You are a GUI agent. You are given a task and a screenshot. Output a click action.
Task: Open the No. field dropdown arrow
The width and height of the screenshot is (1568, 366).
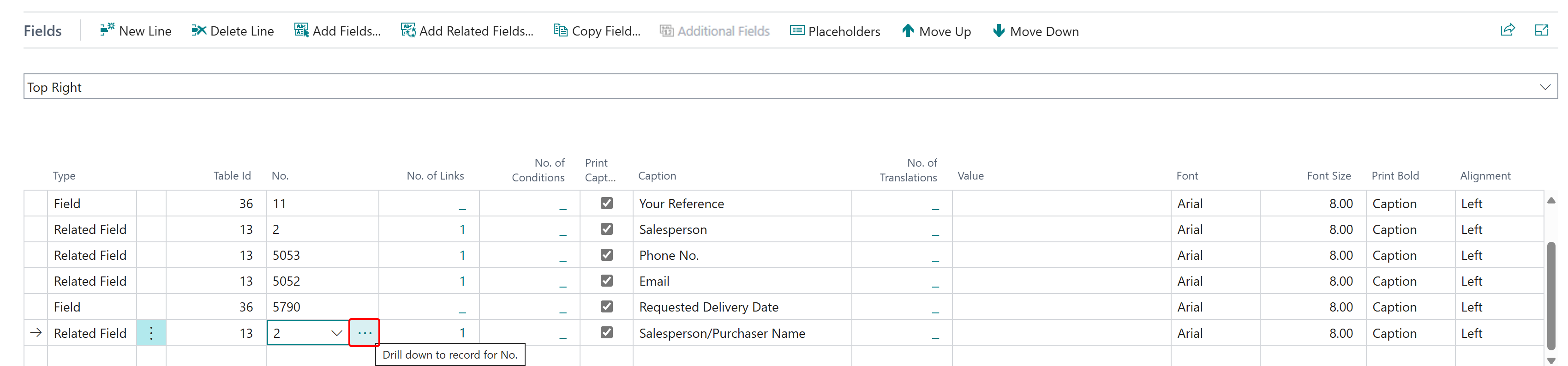point(336,333)
